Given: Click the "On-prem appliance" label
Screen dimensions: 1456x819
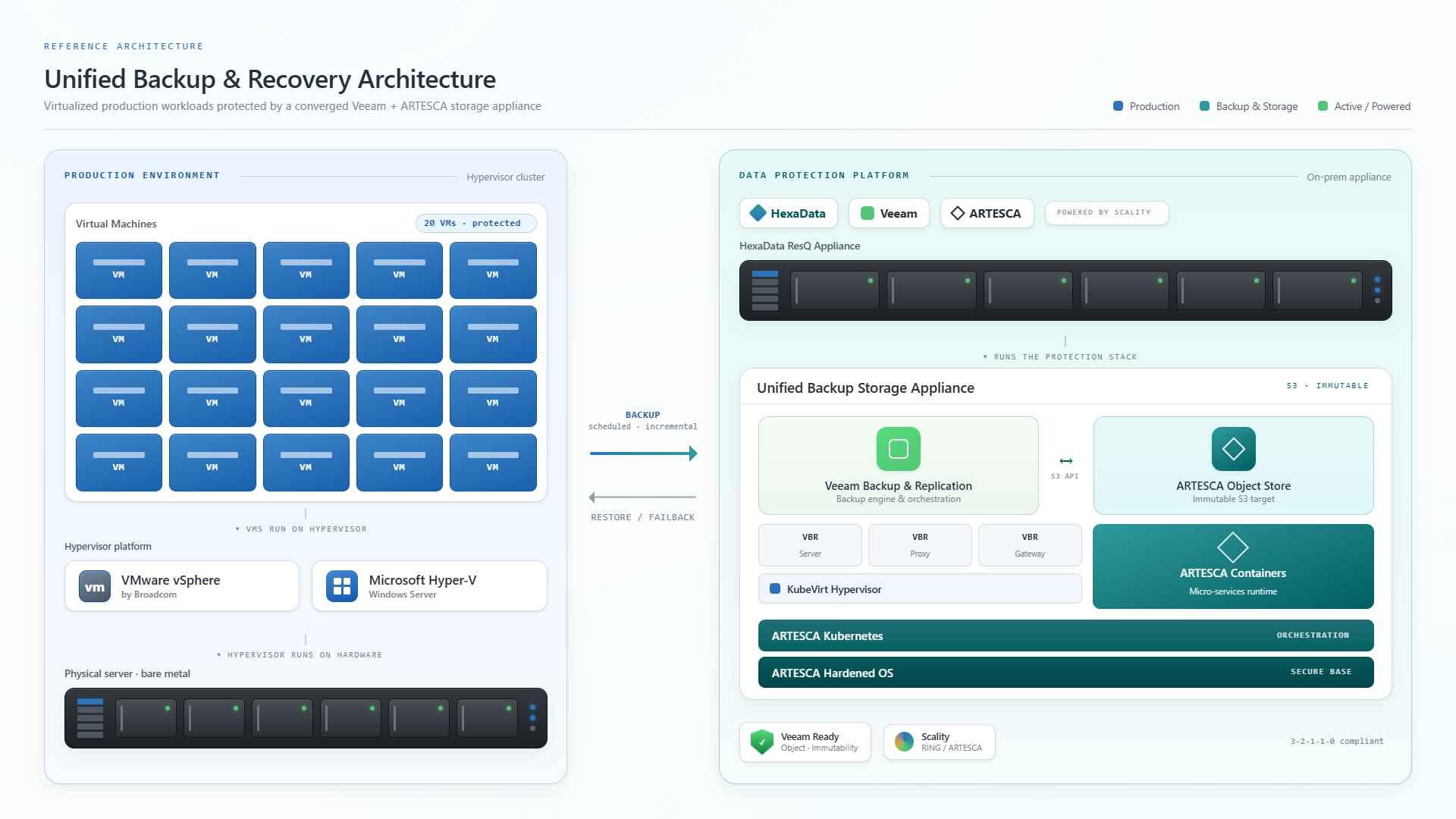Looking at the screenshot, I should coord(1349,177).
